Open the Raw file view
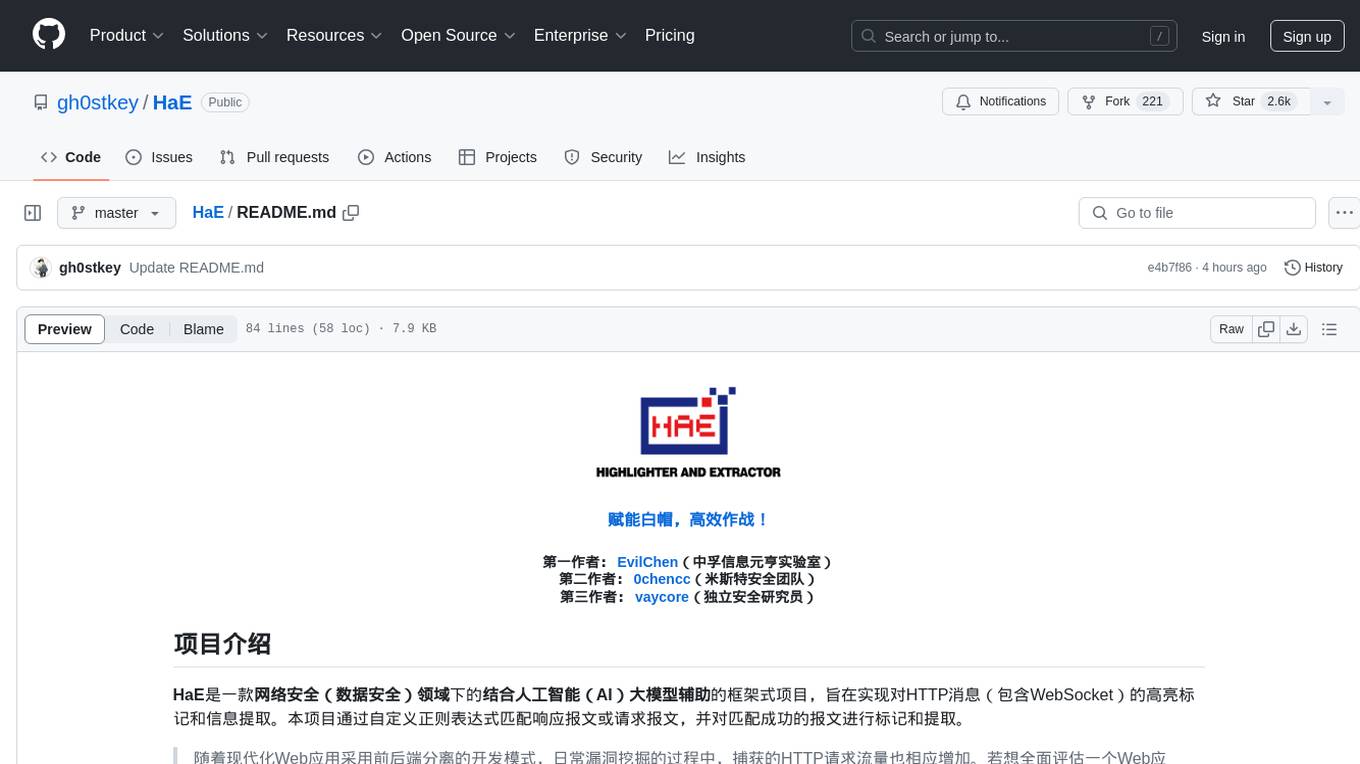This screenshot has height=764, width=1360. pyautogui.click(x=1231, y=329)
